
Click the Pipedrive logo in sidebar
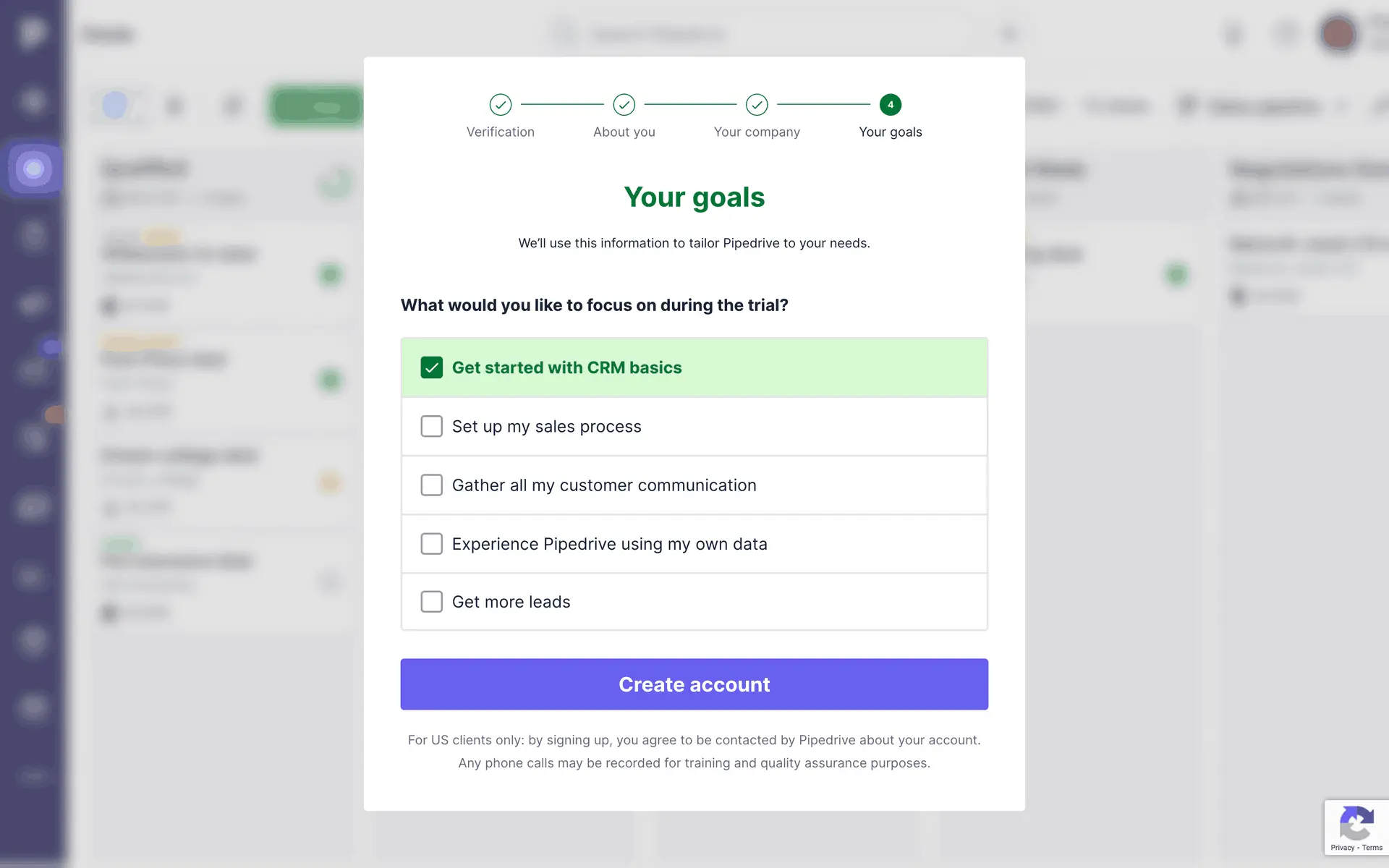click(32, 33)
